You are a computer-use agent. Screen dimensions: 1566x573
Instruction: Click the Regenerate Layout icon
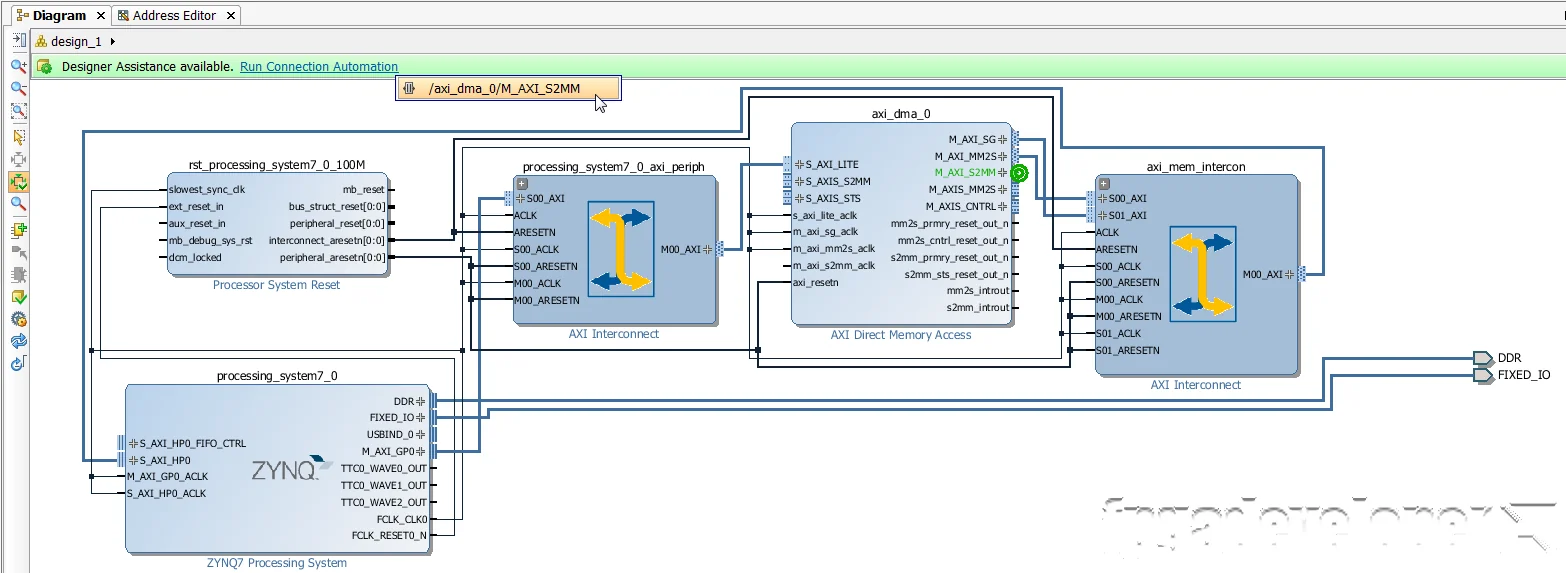(x=18, y=341)
